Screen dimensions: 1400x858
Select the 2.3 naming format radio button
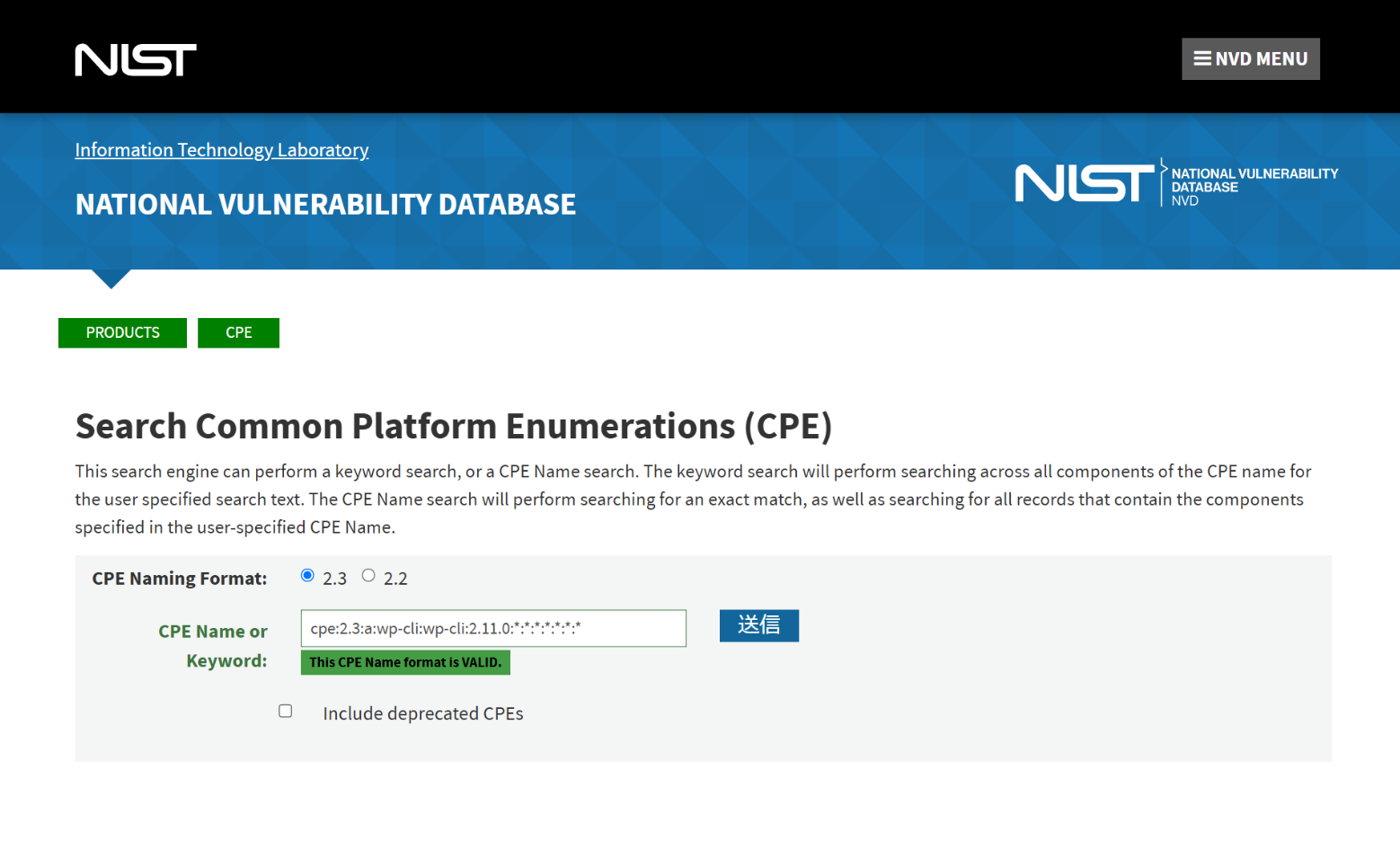click(x=307, y=576)
